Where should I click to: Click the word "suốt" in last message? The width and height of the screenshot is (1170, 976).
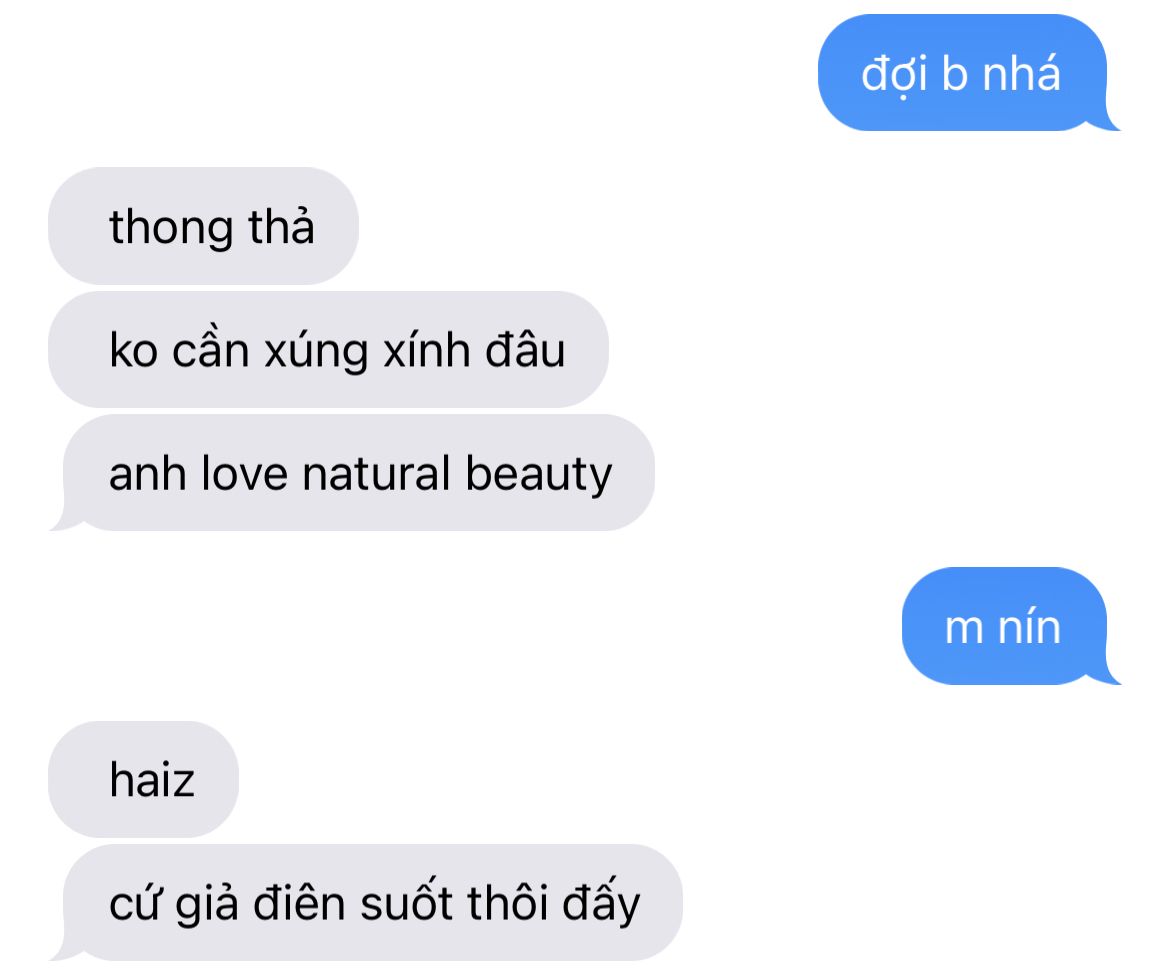click(407, 901)
